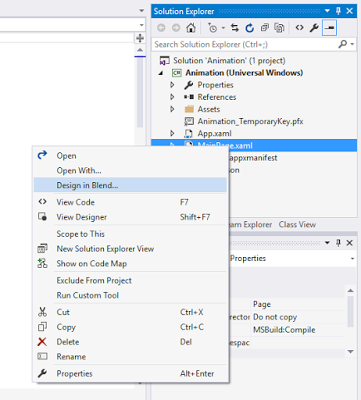Expand the Assets folder
This screenshot has height=400, width=361.
point(172,109)
